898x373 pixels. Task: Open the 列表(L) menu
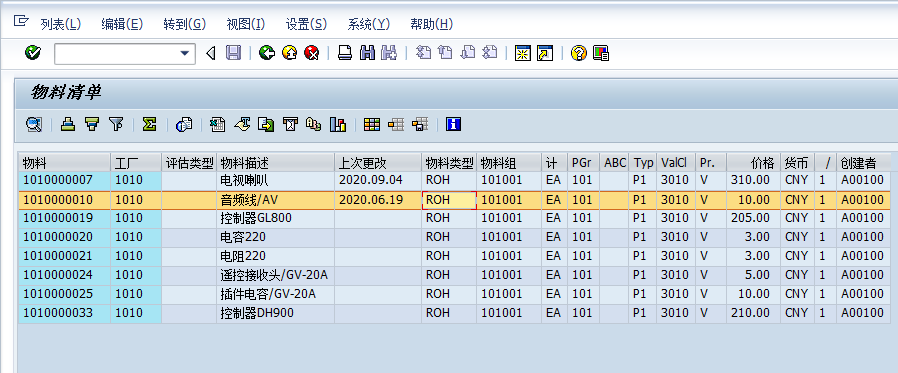tap(61, 24)
